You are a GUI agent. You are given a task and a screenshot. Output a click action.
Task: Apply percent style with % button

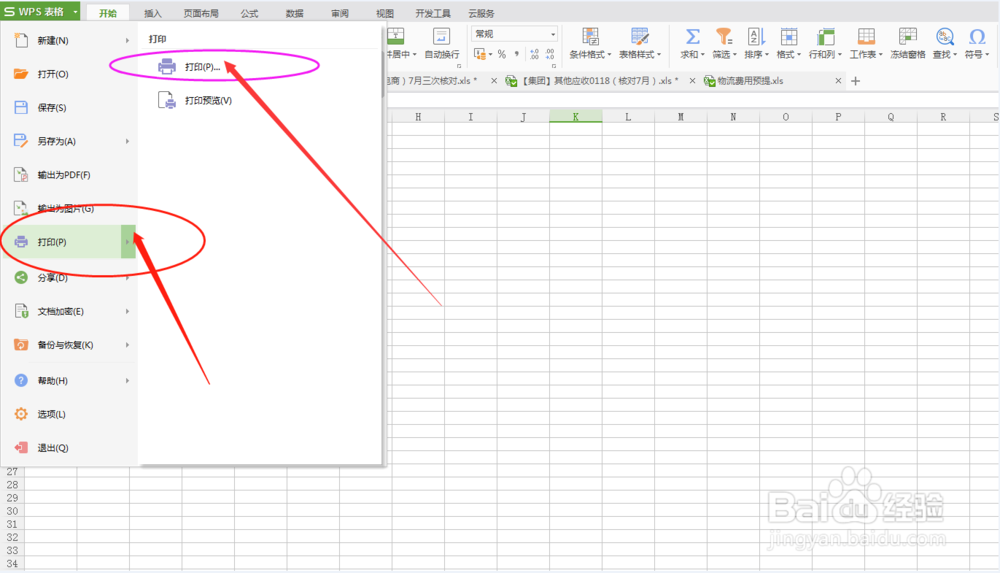502,54
